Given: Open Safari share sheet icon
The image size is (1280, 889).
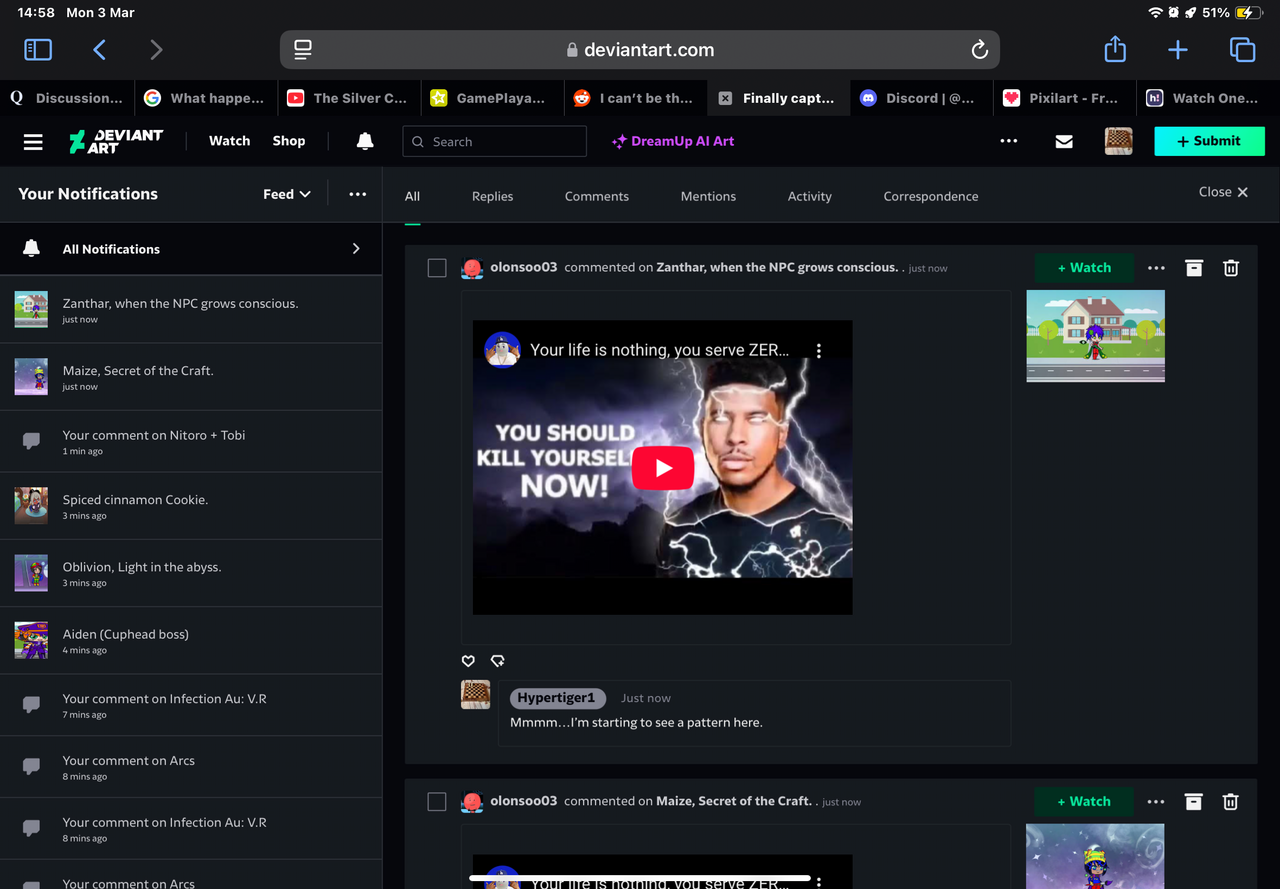Looking at the screenshot, I should (1115, 49).
